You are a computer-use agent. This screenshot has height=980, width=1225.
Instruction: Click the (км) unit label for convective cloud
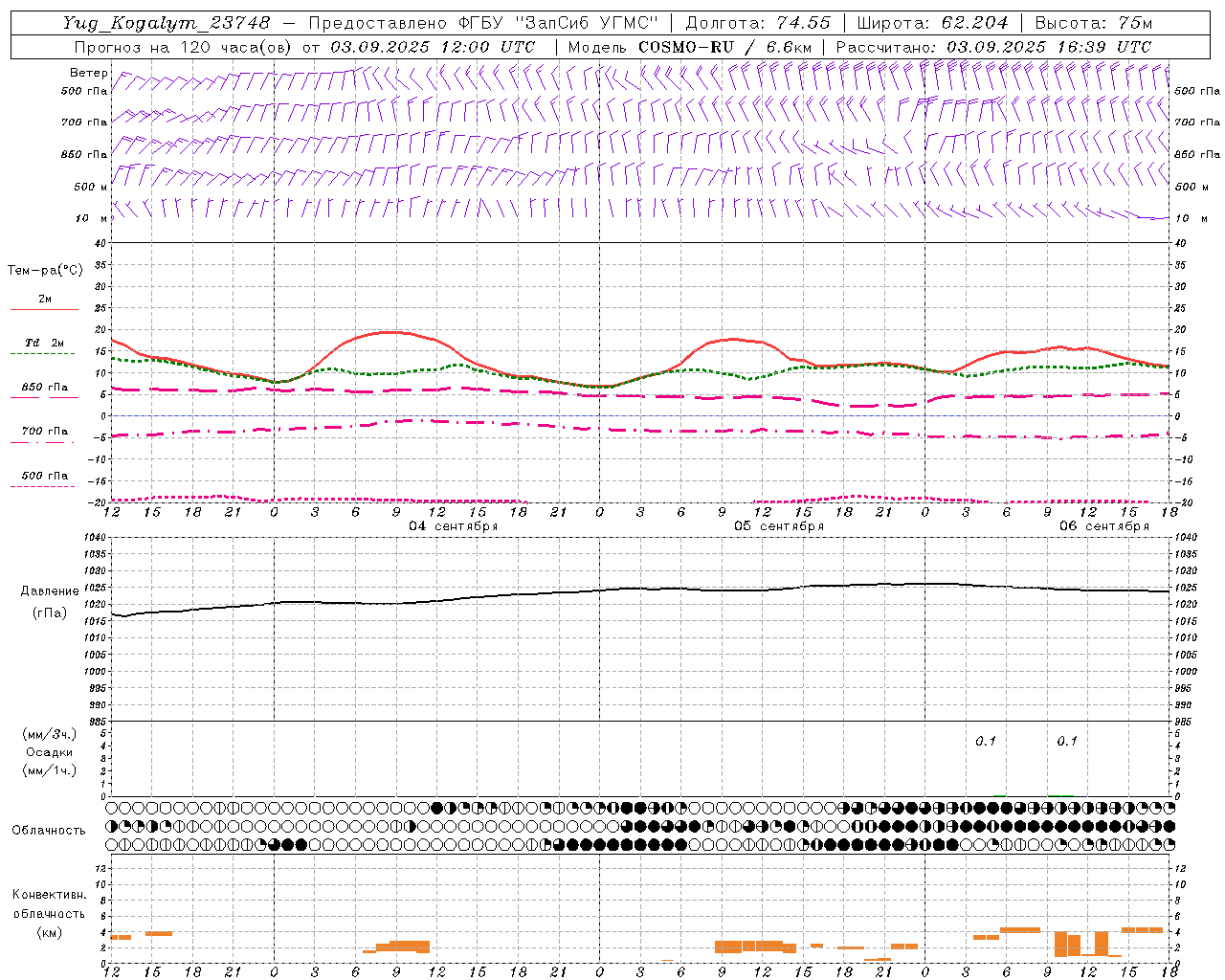[x=50, y=932]
